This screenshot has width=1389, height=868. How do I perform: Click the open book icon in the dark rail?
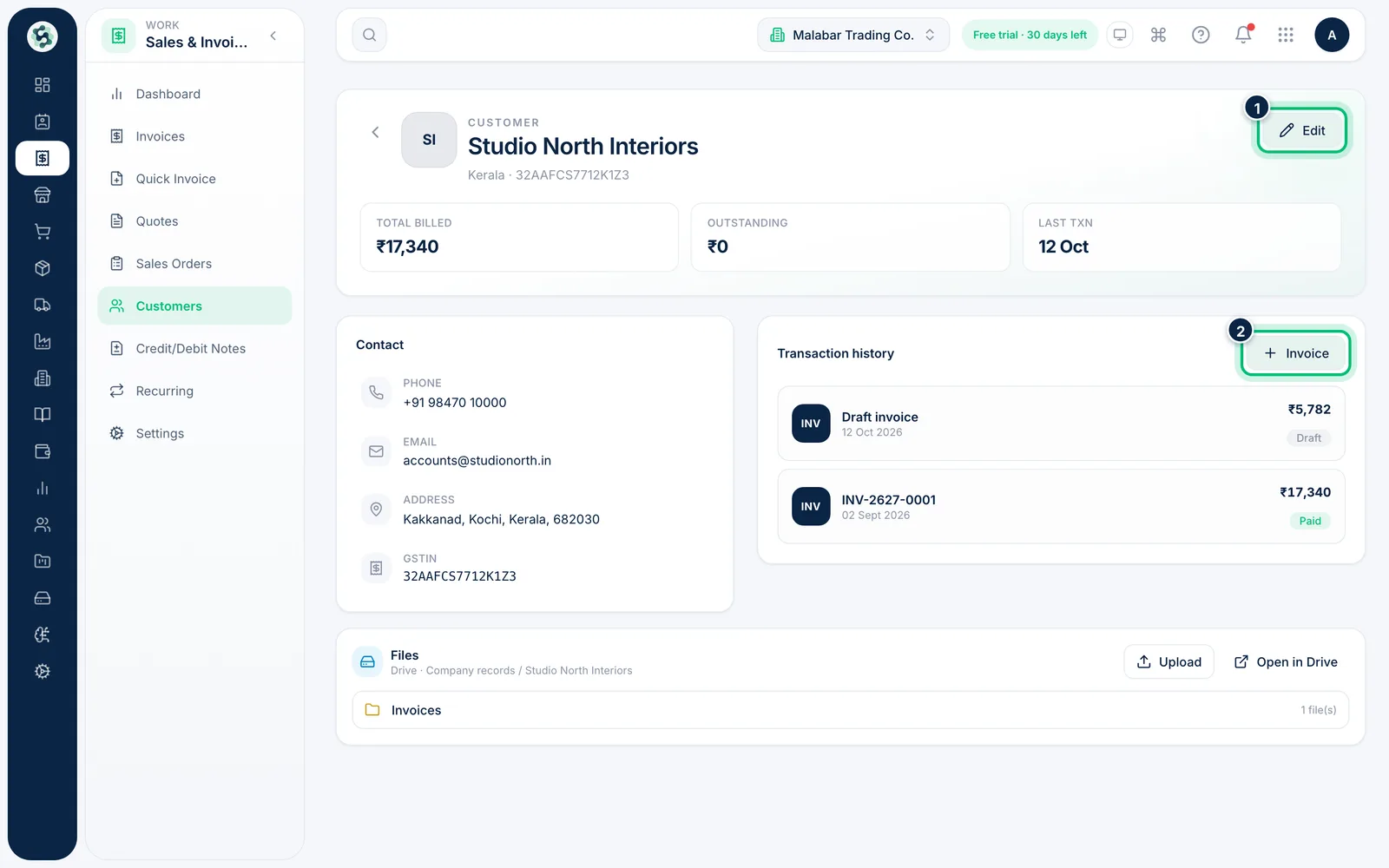tap(42, 415)
